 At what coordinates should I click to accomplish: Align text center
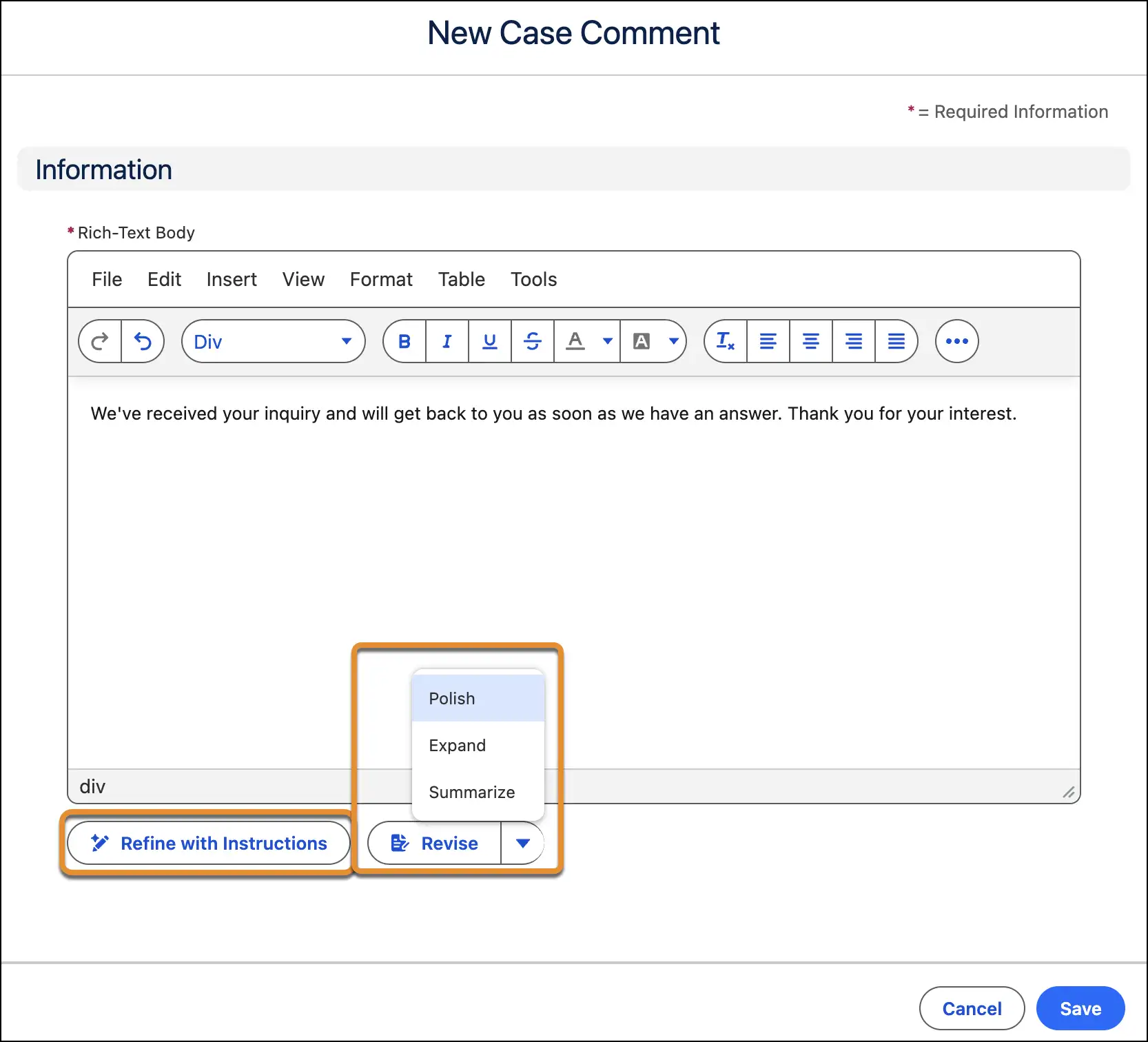[x=811, y=341]
